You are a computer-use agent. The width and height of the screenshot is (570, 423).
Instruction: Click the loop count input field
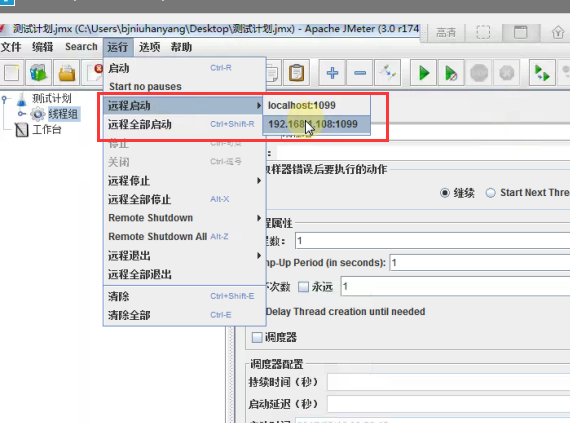455,286
